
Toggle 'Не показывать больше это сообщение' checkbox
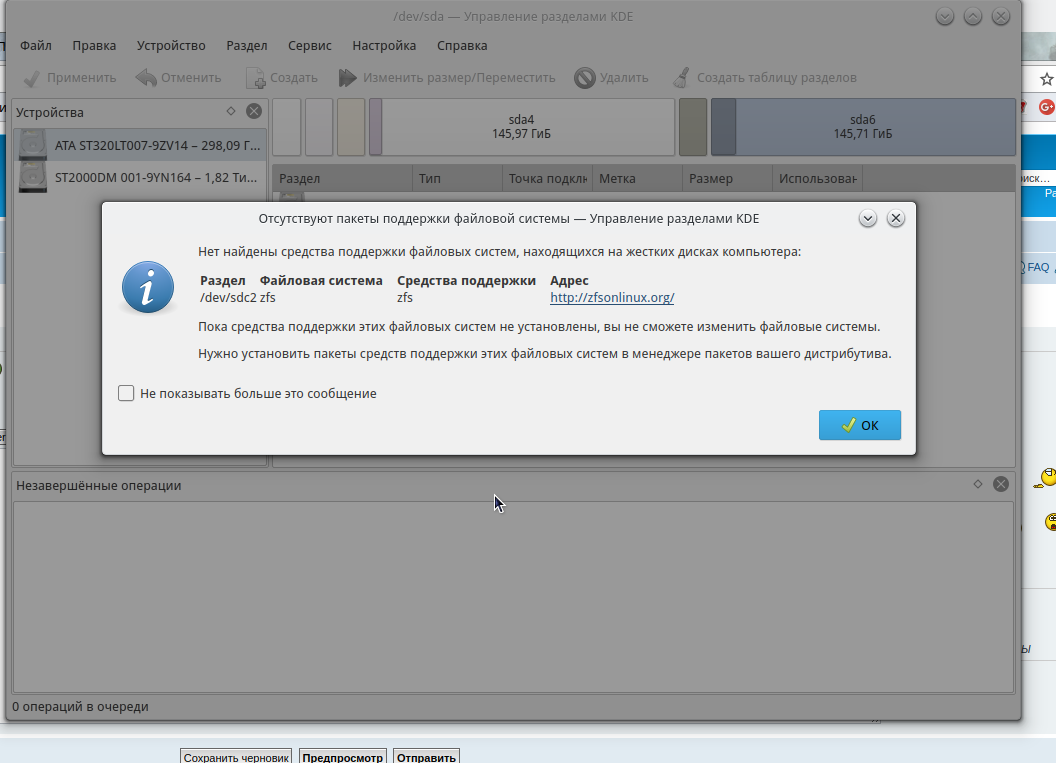126,393
